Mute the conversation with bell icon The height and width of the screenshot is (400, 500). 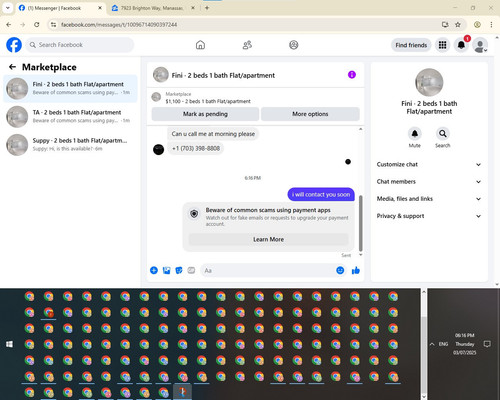coord(415,134)
